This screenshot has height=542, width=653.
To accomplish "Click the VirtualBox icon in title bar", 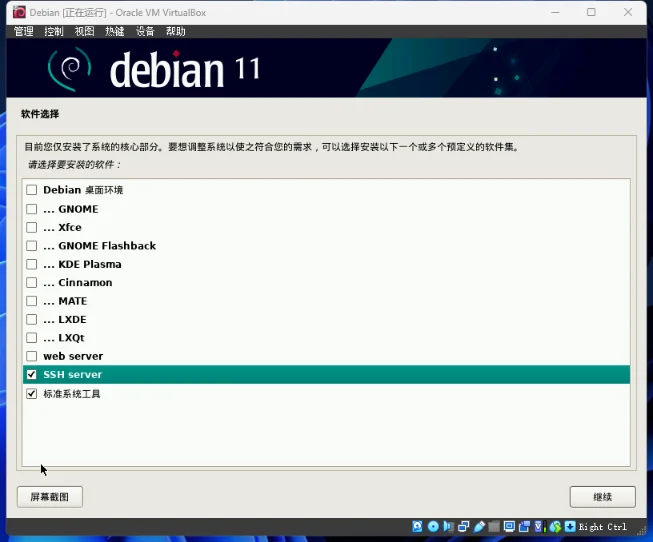I will click(x=19, y=12).
